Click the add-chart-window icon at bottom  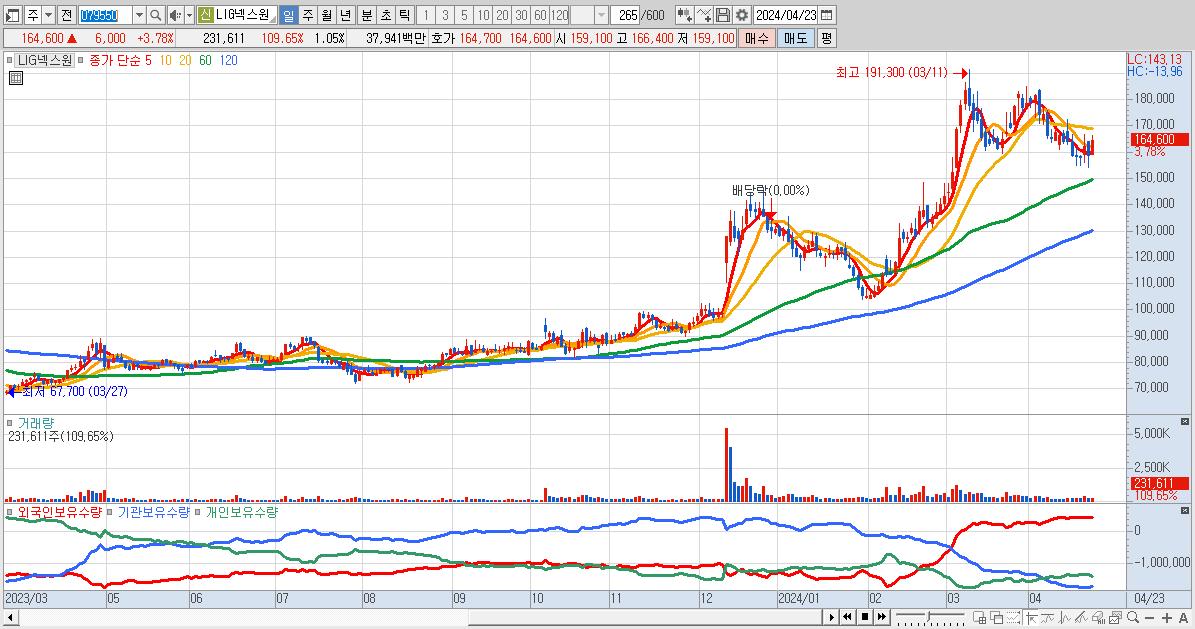(x=979, y=618)
